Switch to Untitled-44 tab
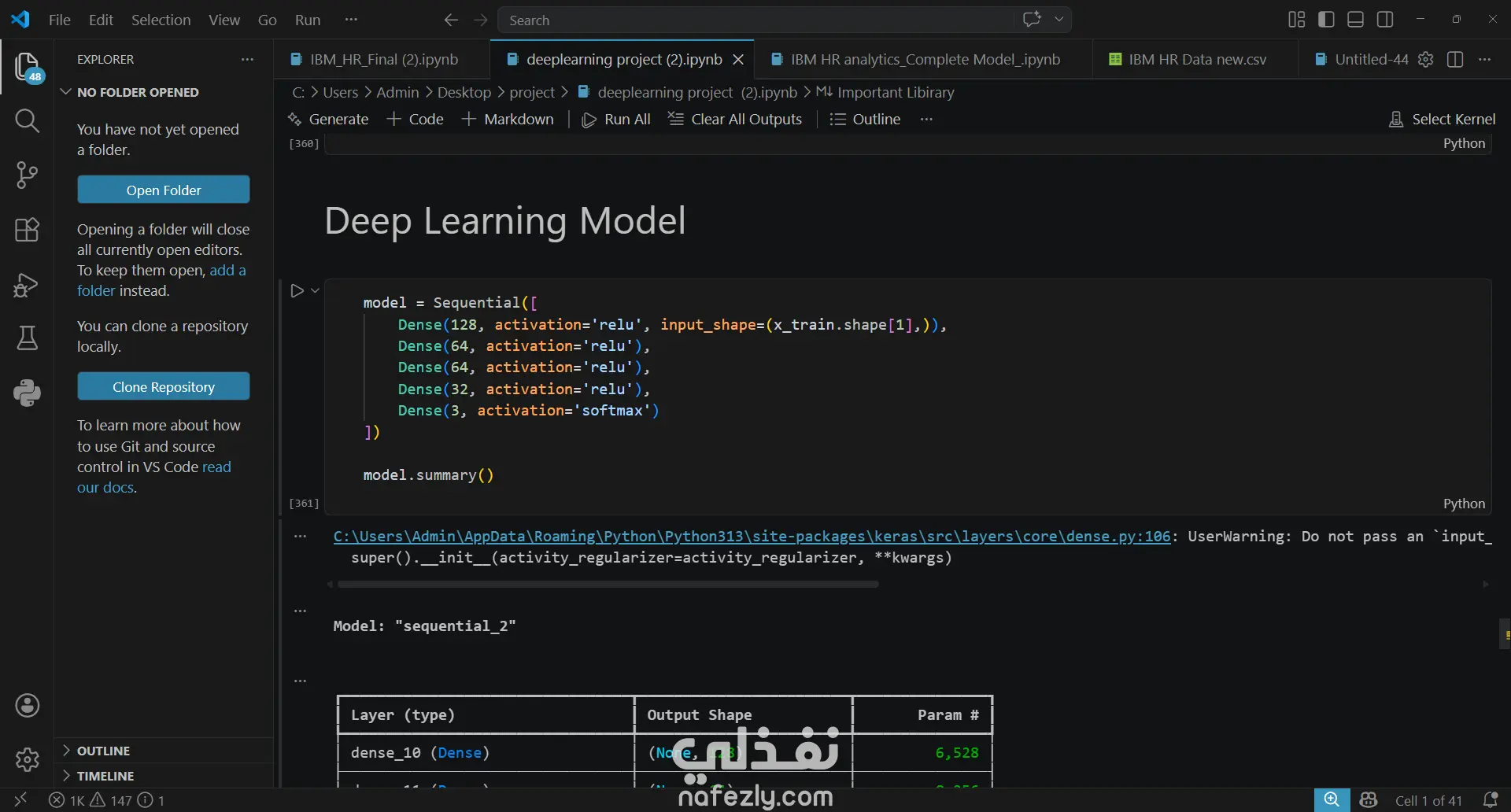 point(1361,59)
